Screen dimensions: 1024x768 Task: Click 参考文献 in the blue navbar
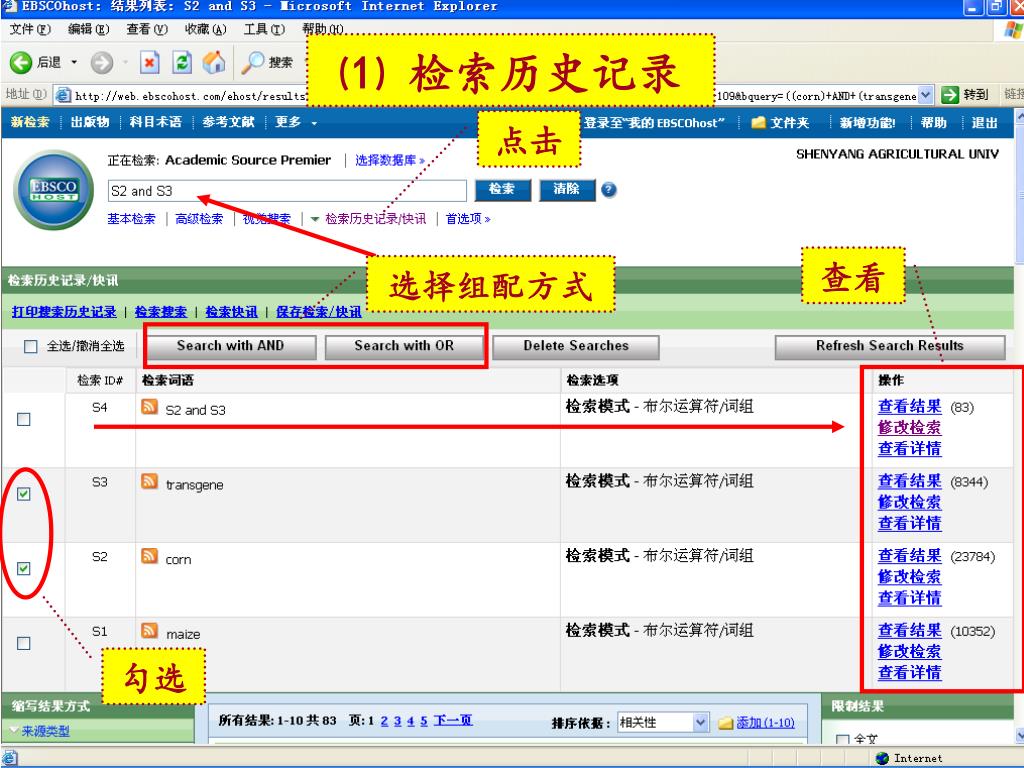point(228,123)
